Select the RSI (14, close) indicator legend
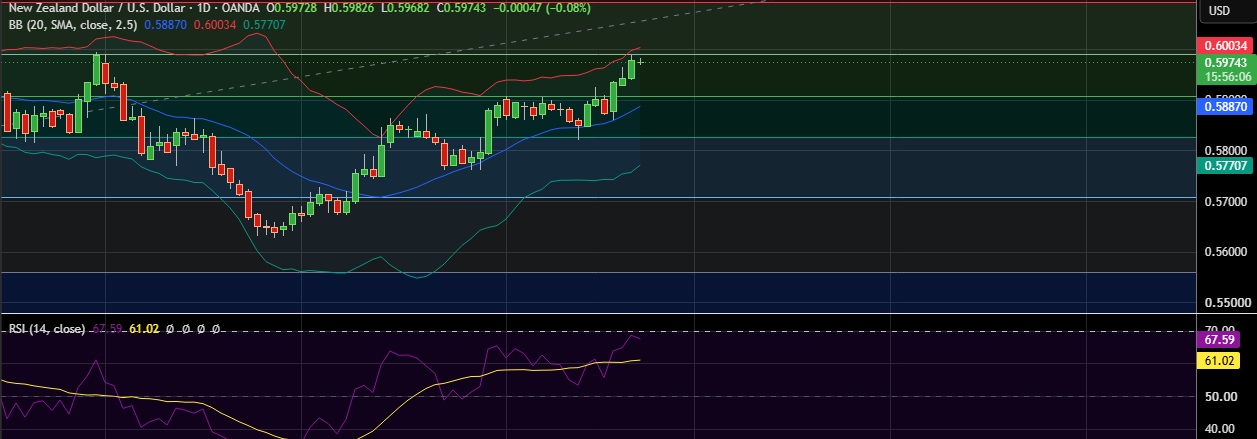 click(46, 328)
